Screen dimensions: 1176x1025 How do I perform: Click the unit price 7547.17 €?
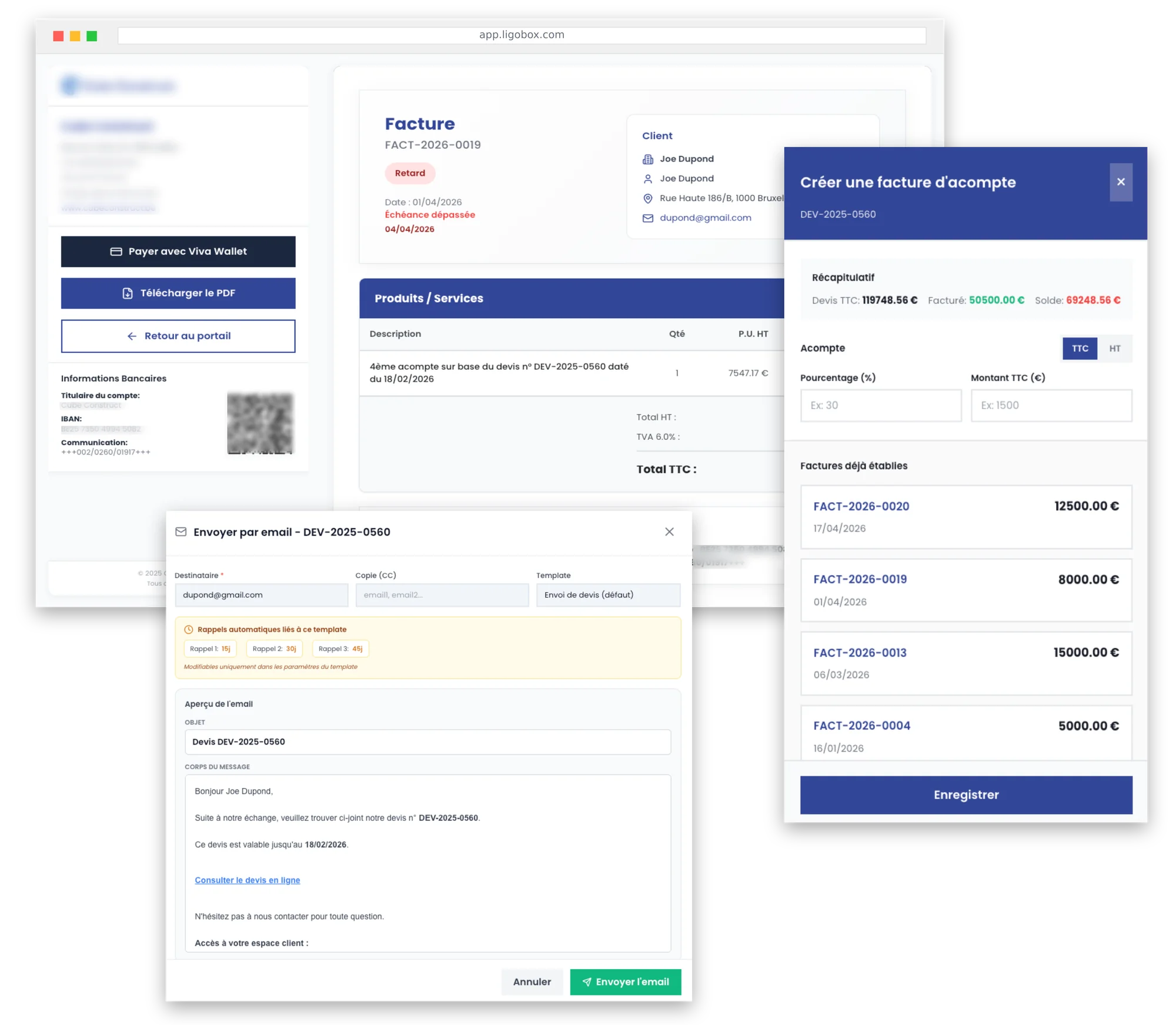(x=748, y=373)
